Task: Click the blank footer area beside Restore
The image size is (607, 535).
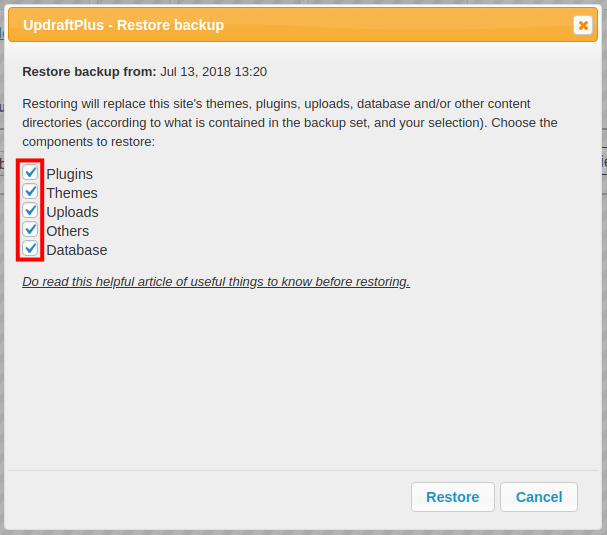Action: pos(200,497)
